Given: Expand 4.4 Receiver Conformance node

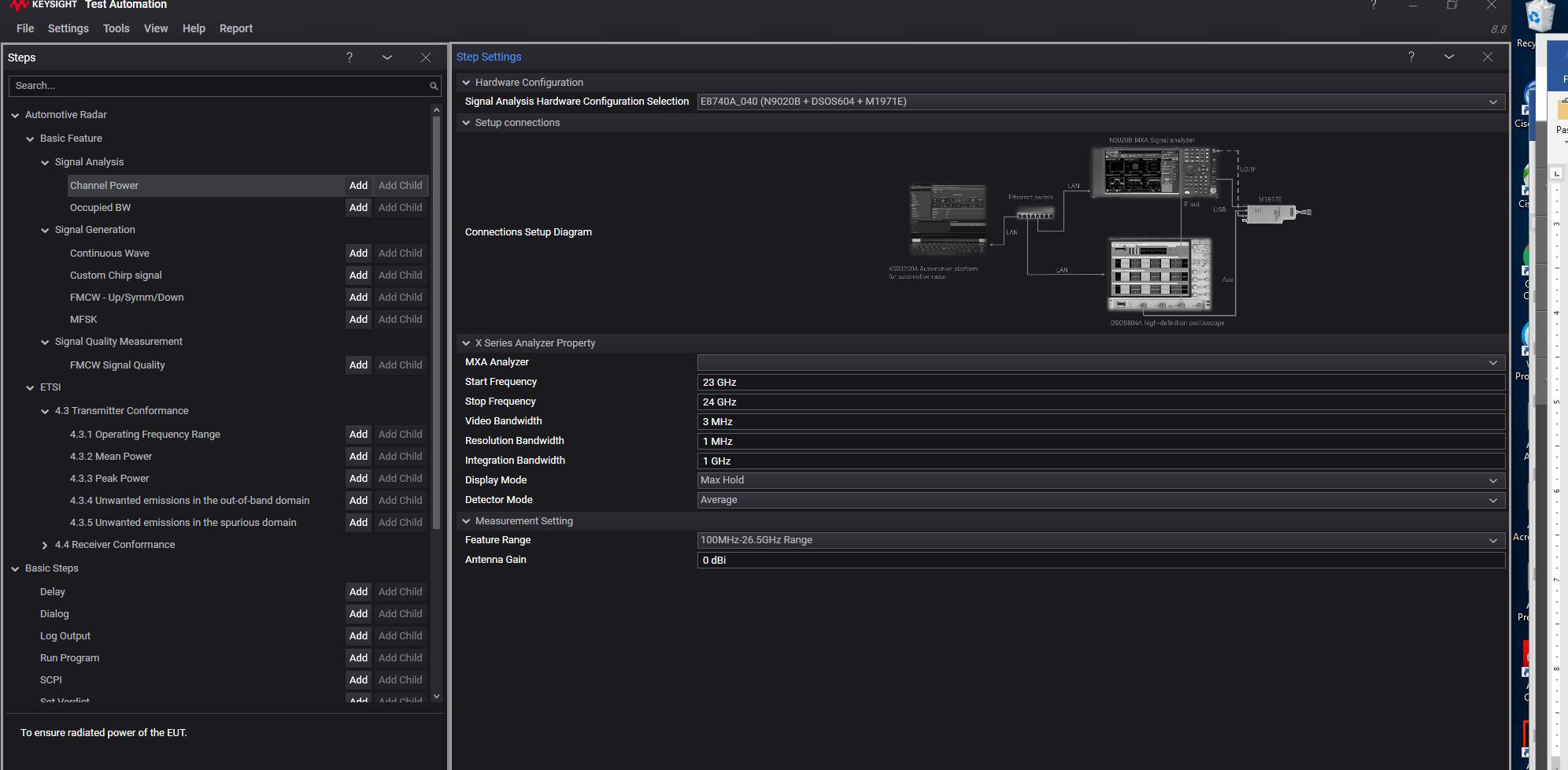Looking at the screenshot, I should 45,545.
